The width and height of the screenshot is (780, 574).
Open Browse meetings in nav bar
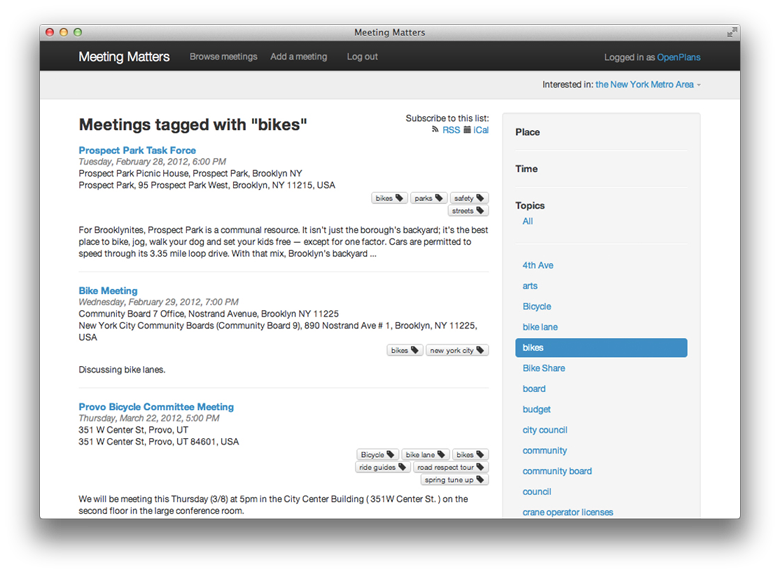223,57
